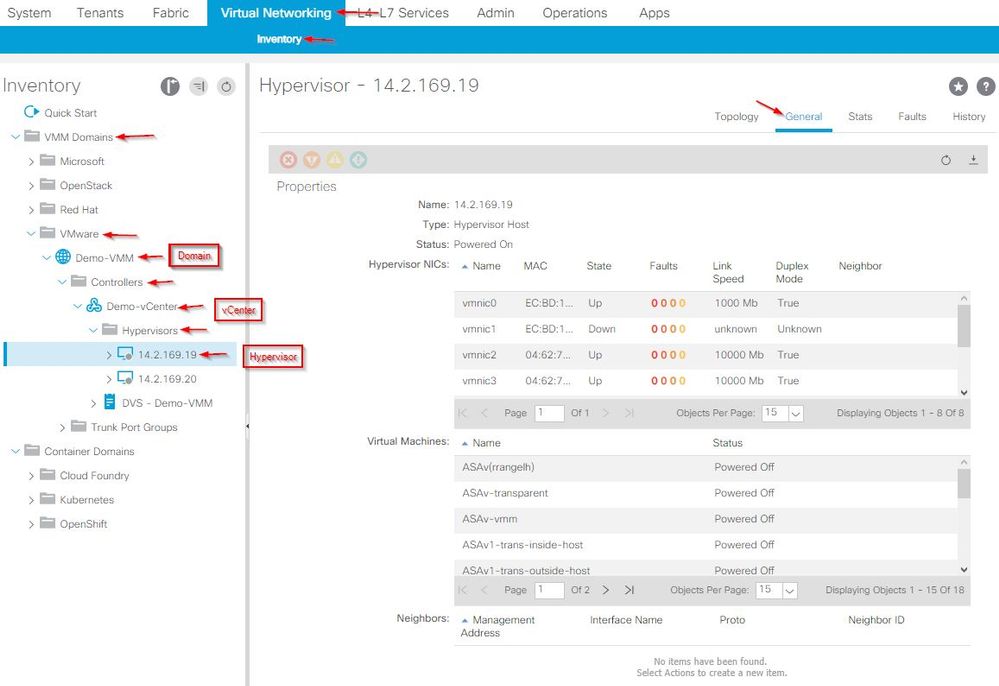
Task: Click the download icon in properties toolbar
Action: click(x=974, y=160)
